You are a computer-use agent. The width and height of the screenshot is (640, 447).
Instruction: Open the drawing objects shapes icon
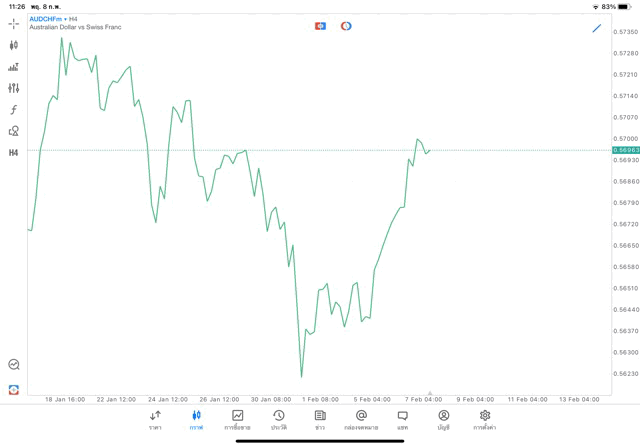pos(13,131)
